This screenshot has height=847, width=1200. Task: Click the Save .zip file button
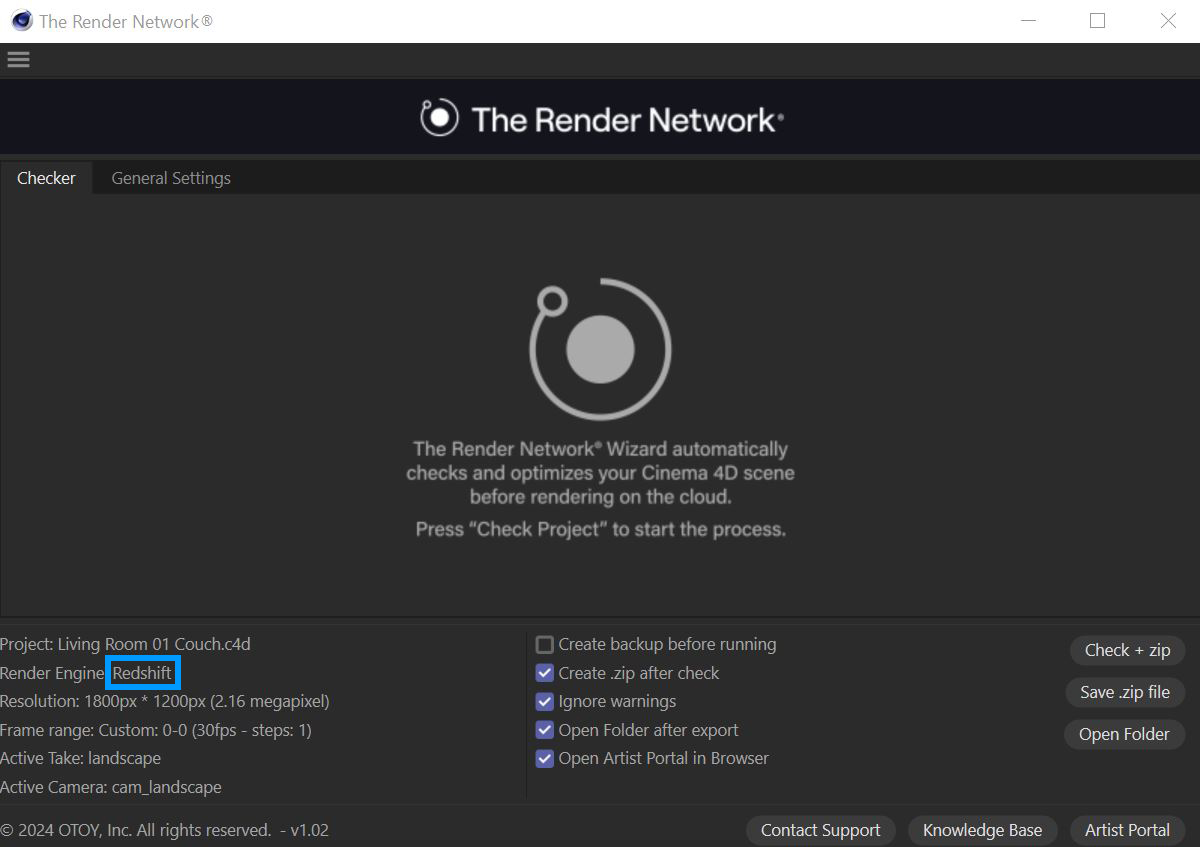pos(1124,692)
